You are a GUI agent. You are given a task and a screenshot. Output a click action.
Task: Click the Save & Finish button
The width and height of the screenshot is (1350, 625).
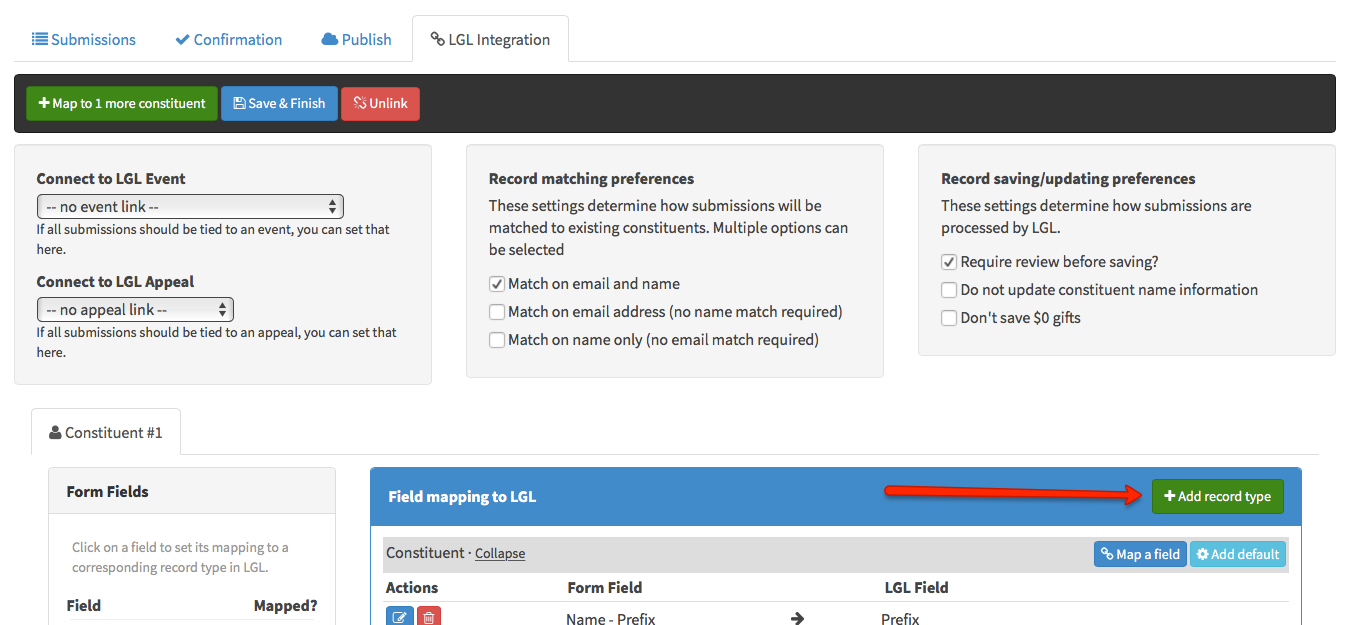click(x=279, y=104)
